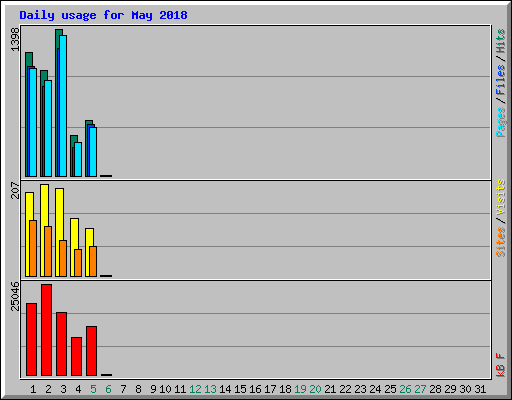The width and height of the screenshot is (512, 400).
Task: Click green day label 26 on the x-axis
Action: click(x=405, y=389)
